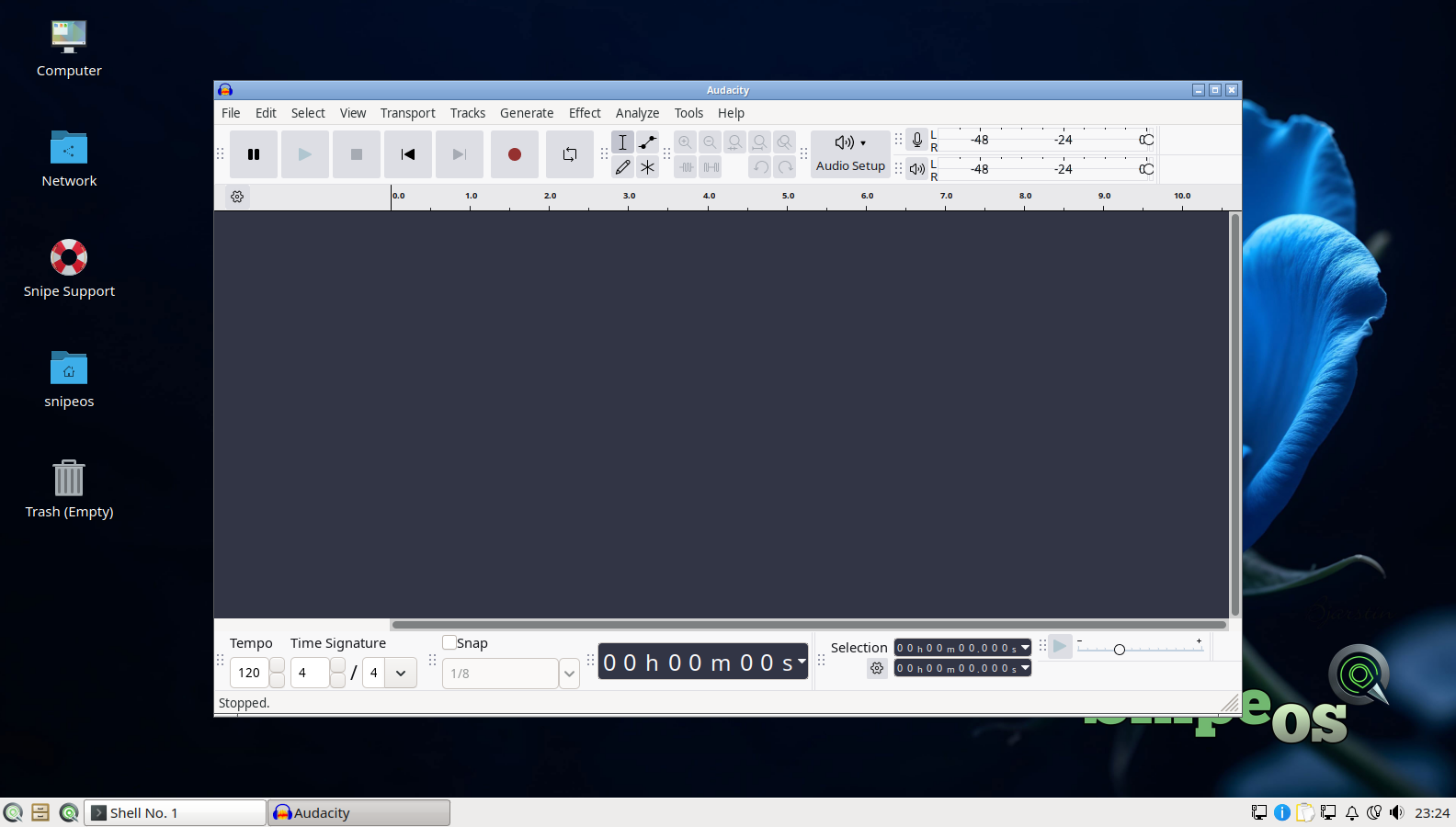
Task: Click the Redo arrow icon
Action: pyautogui.click(x=785, y=167)
